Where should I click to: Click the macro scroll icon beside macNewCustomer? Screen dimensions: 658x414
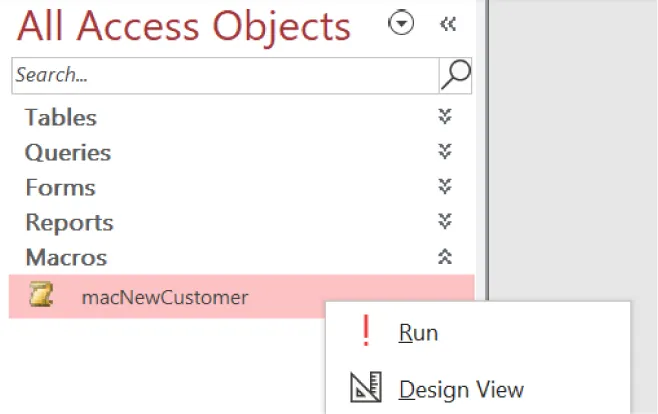tap(41, 297)
